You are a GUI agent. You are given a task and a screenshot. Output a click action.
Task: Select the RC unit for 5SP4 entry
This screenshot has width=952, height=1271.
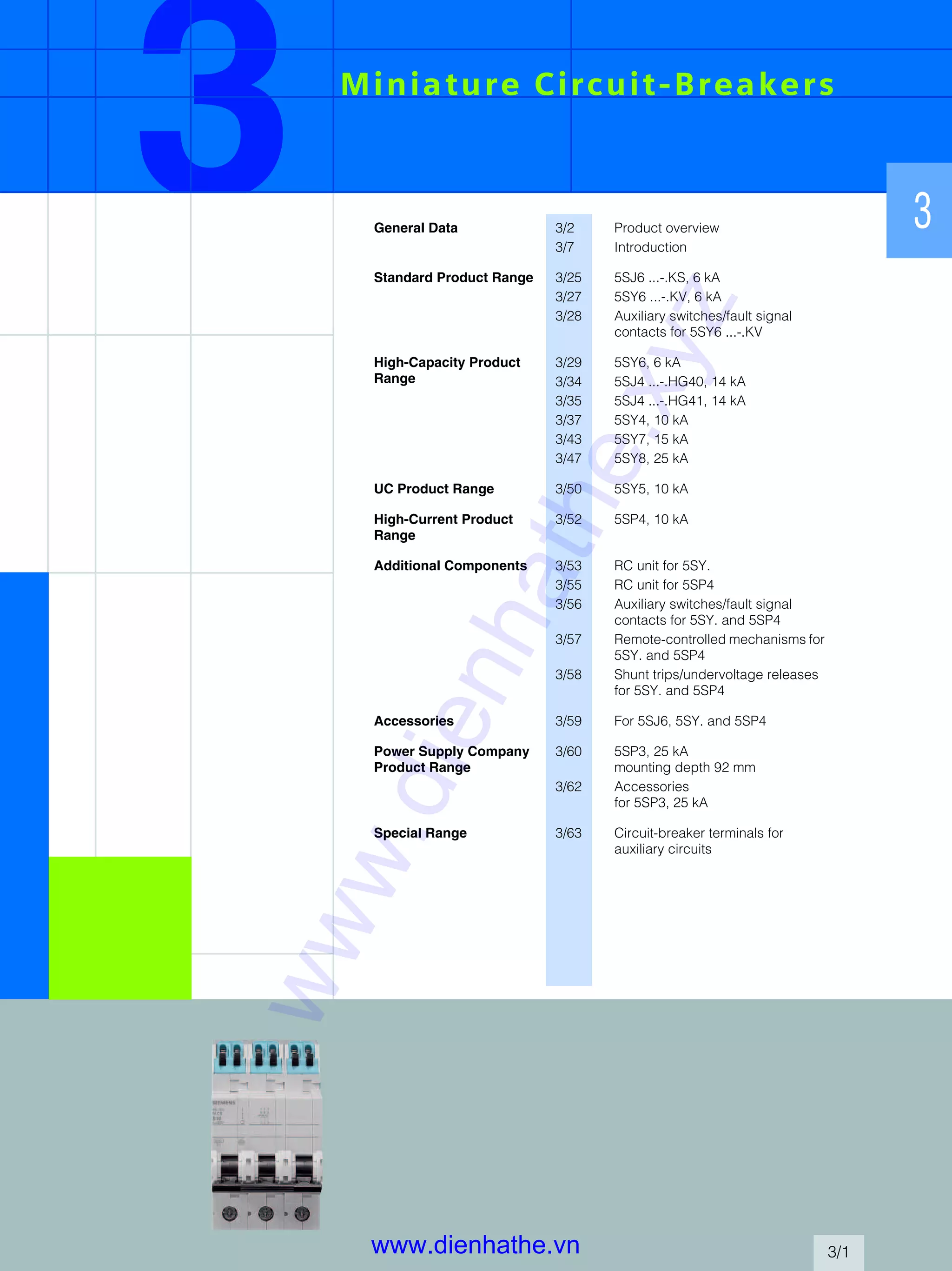click(664, 585)
